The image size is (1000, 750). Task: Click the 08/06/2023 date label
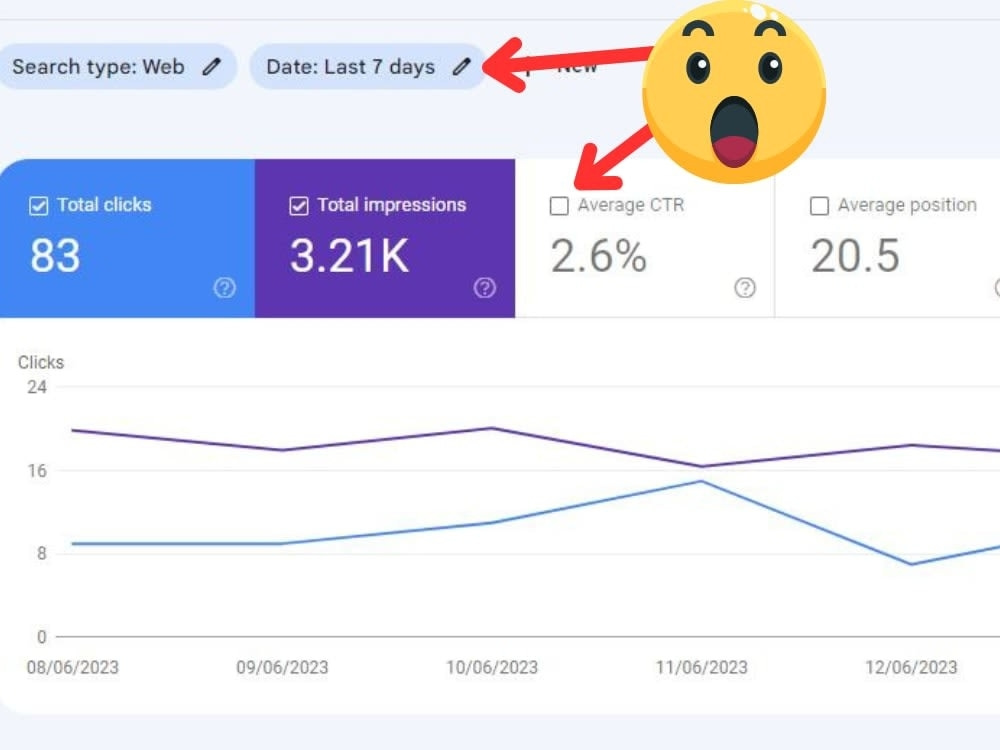(x=73, y=667)
